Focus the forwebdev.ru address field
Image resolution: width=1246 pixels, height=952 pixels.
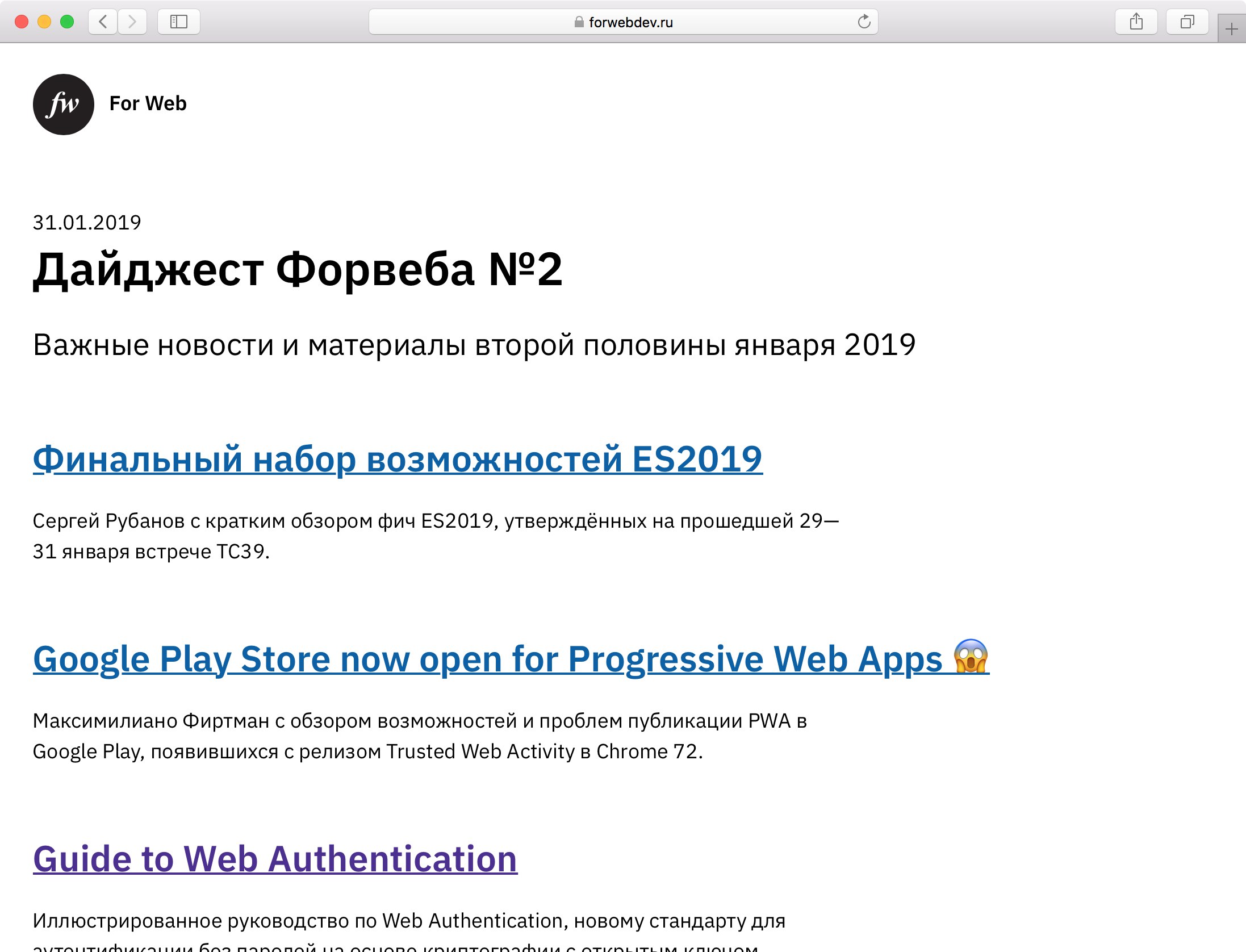click(624, 22)
